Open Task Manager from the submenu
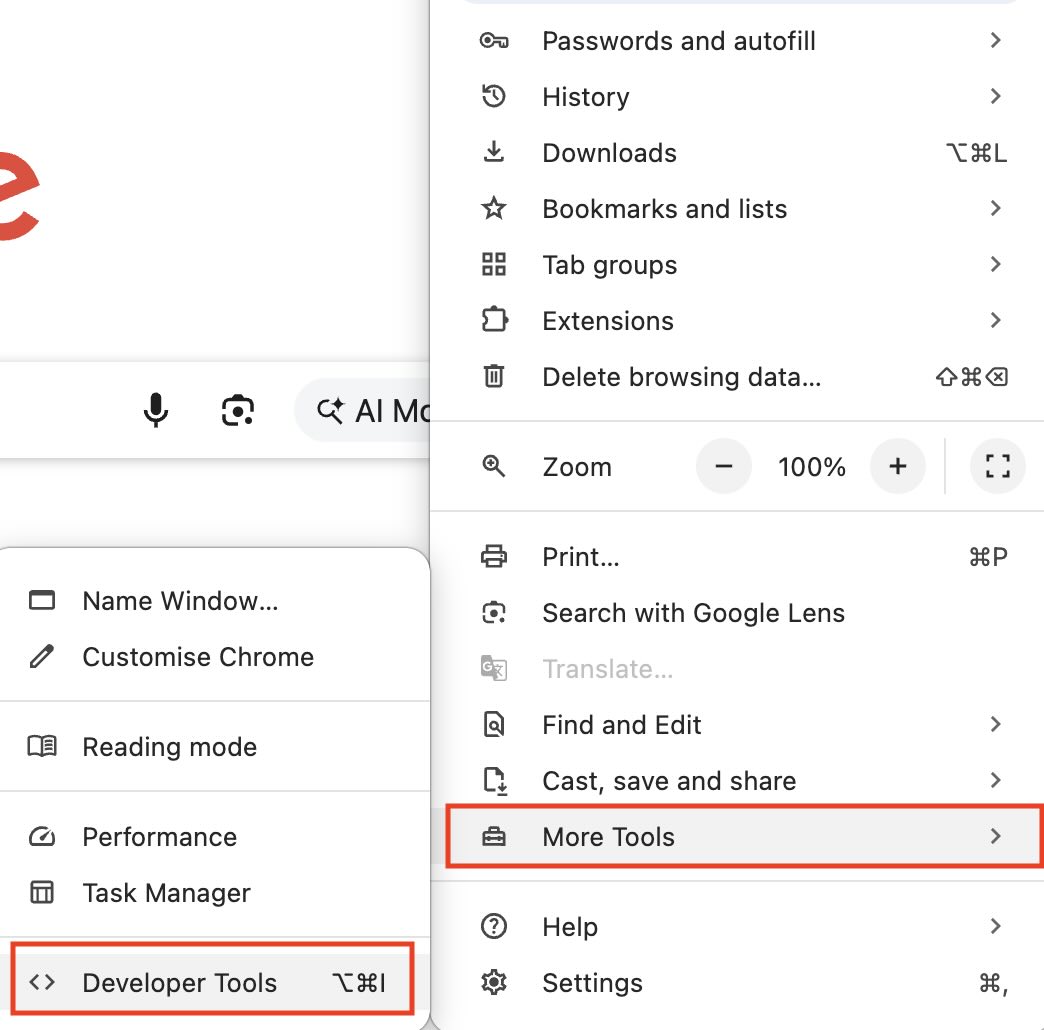Screen dimensions: 1044x1030 (167, 893)
